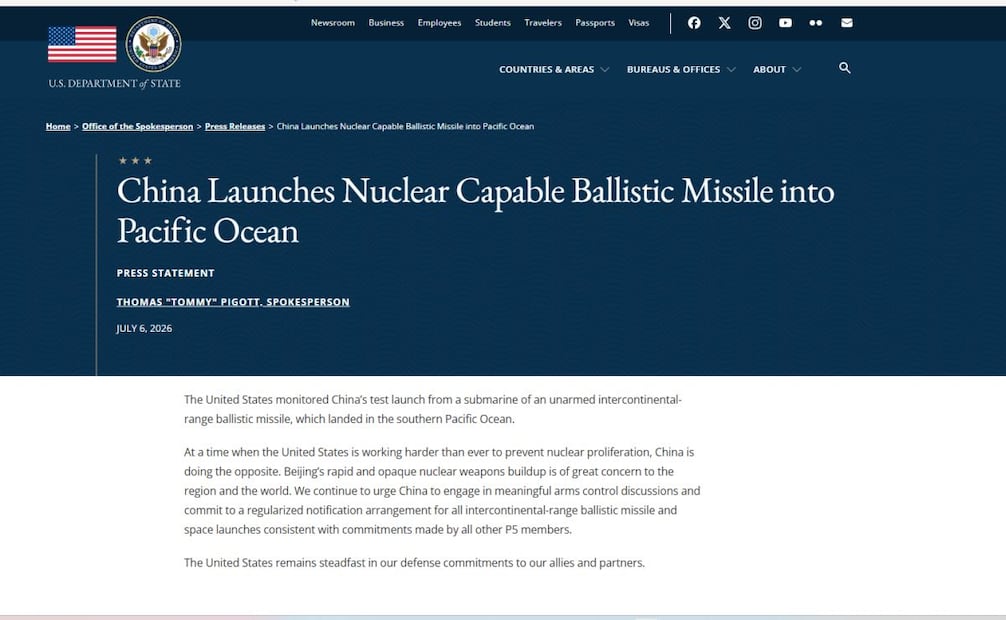This screenshot has width=1006, height=620.
Task: Open the Passports menu item
Action: pos(595,23)
